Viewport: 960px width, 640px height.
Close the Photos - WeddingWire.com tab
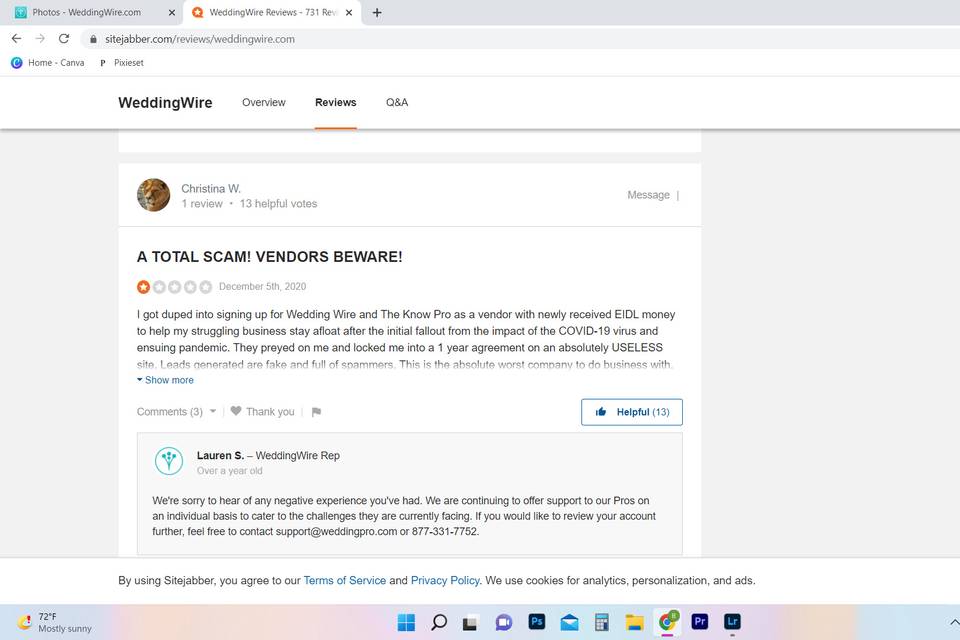pyautogui.click(x=171, y=12)
